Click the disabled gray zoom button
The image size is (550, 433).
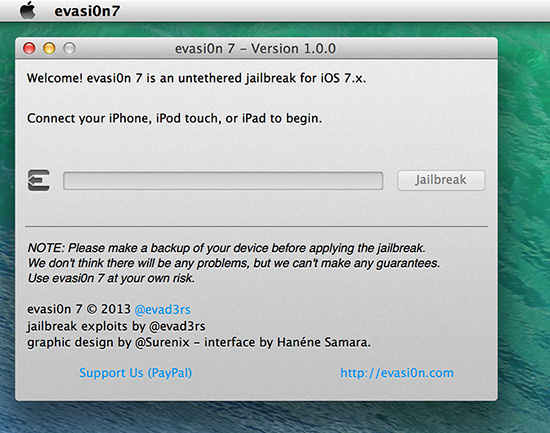[69, 48]
